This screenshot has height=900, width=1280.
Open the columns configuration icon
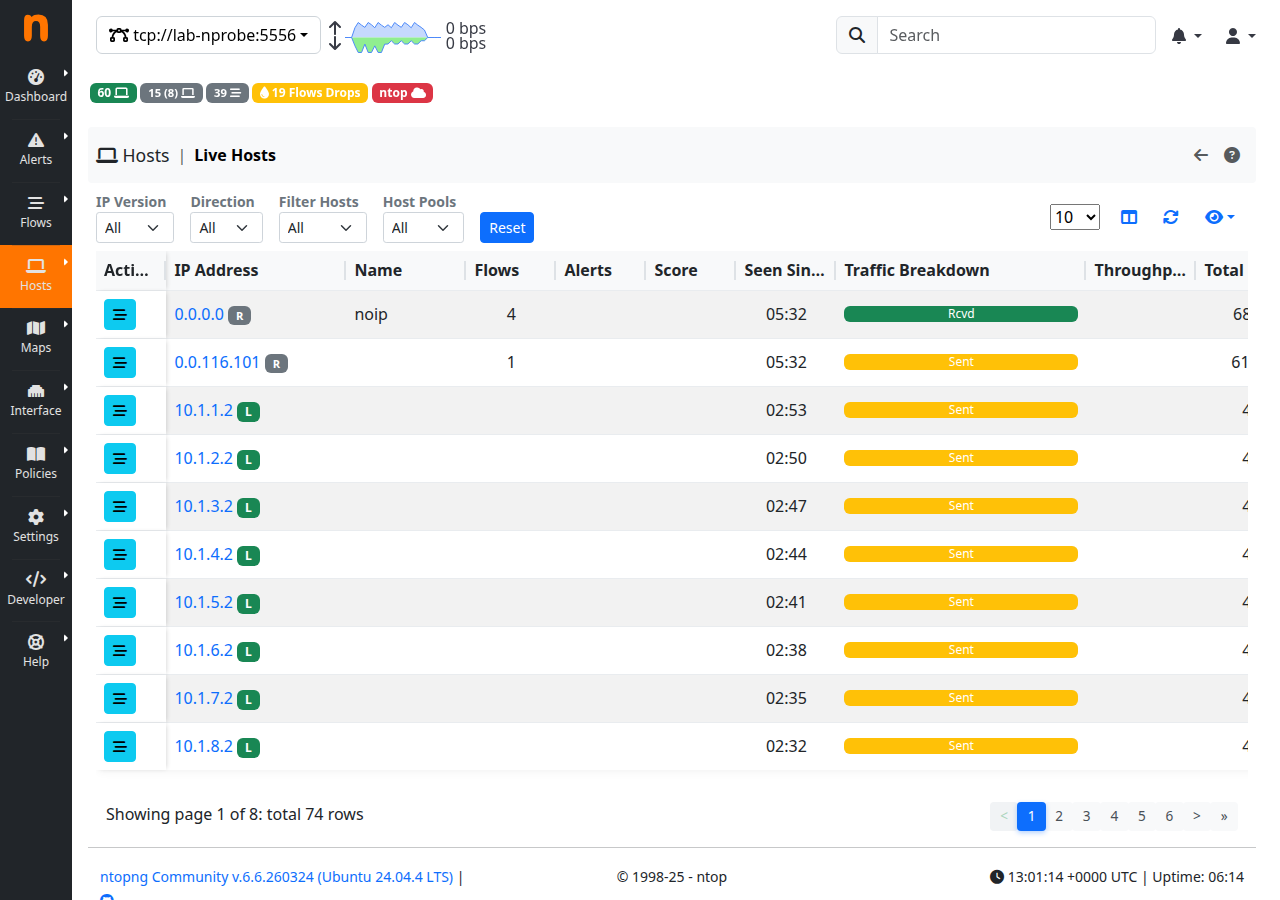[x=1128, y=216]
